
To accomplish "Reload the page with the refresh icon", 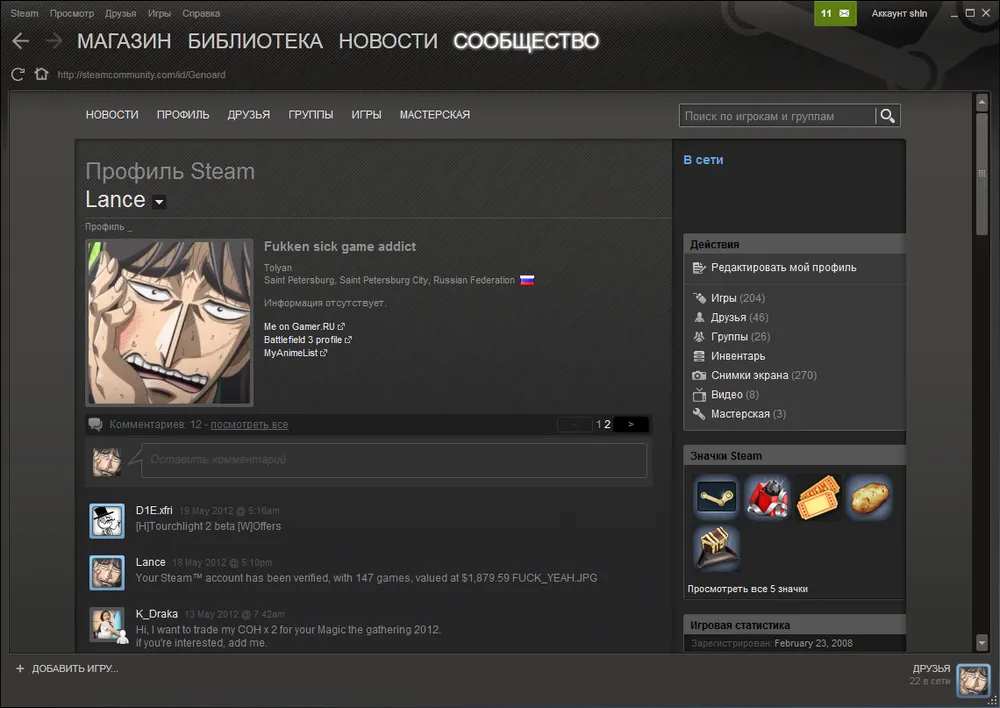I will [x=18, y=75].
